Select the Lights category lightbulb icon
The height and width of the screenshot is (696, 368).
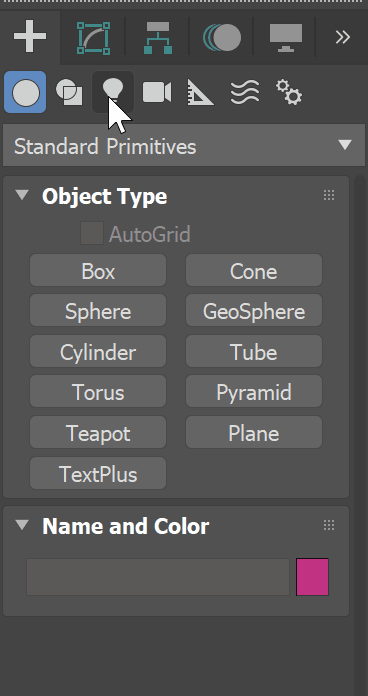[113, 92]
